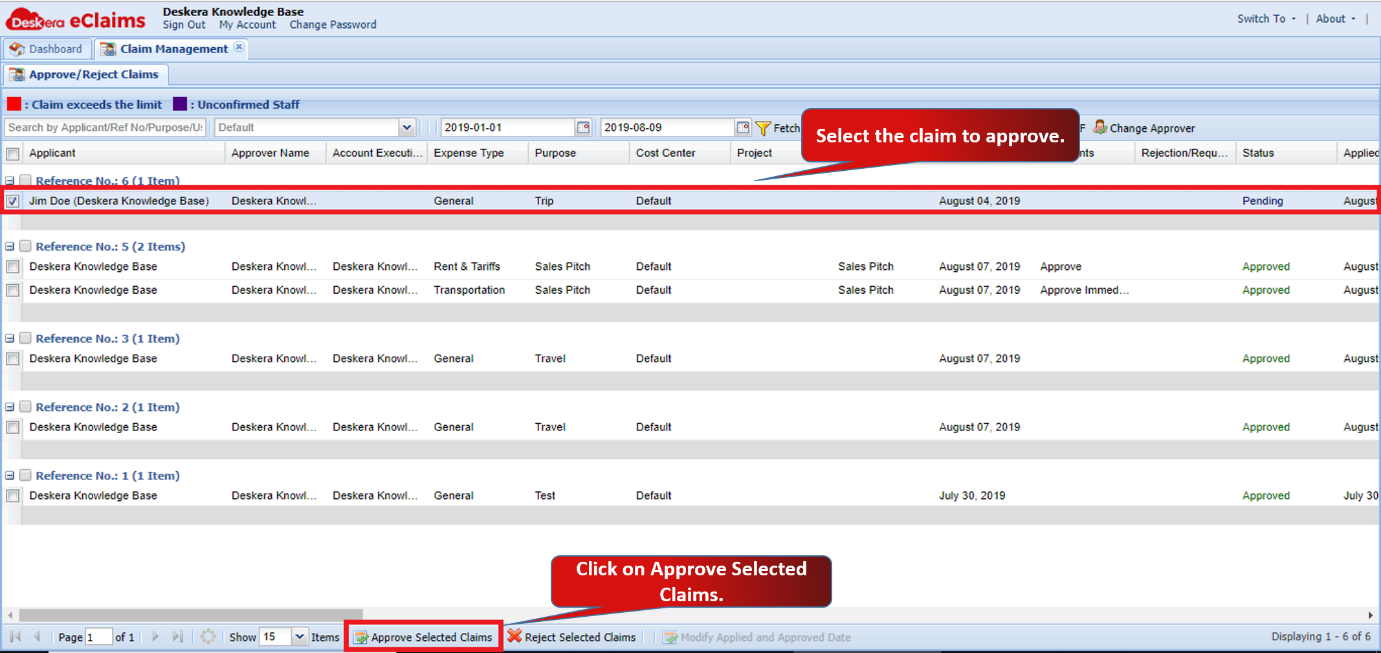Collapse the Reference No.: 5 group
Viewport: 1381px width, 653px height.
[9, 246]
